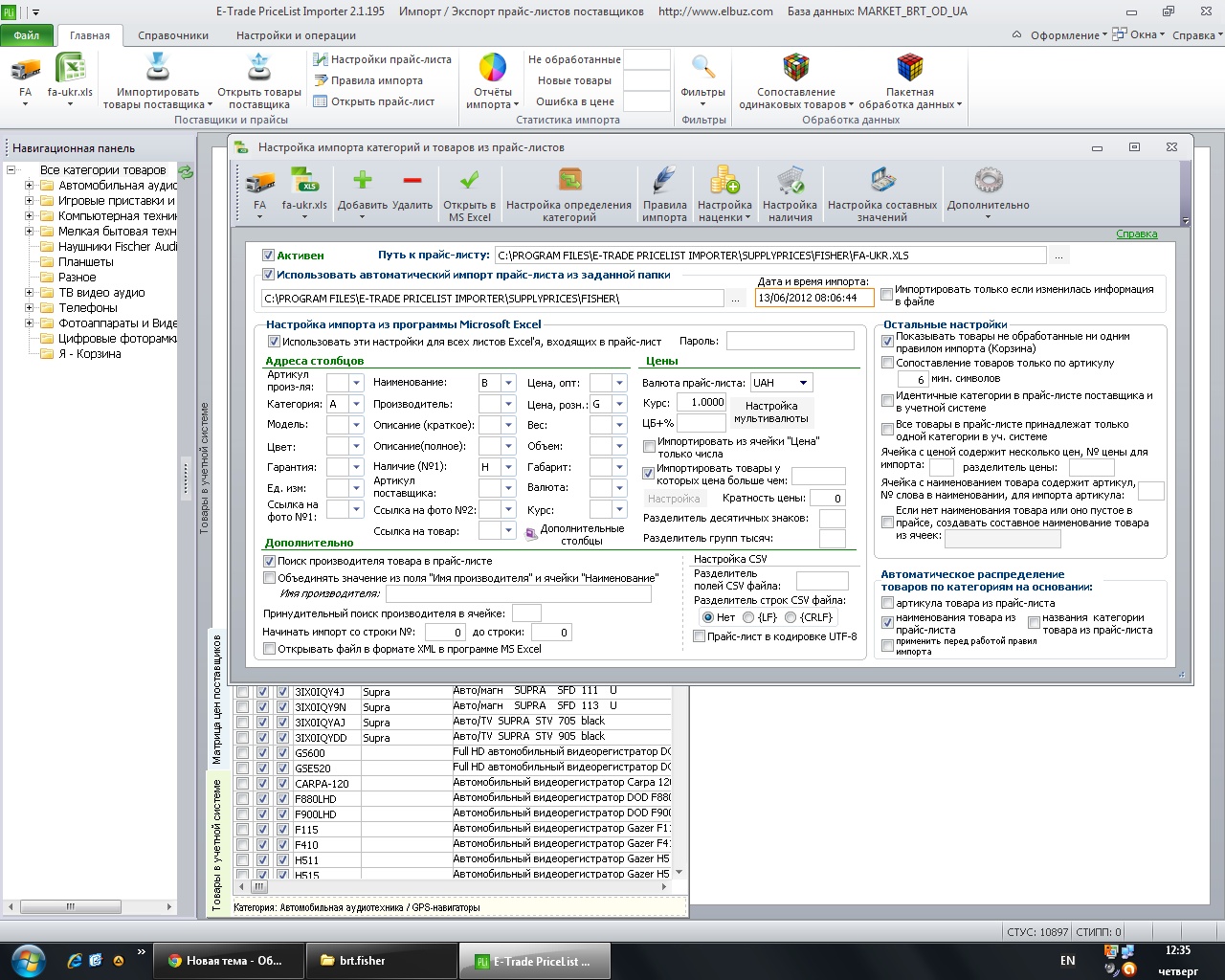Click the batch data processing cube icon
The image size is (1225, 980).
pos(909,69)
